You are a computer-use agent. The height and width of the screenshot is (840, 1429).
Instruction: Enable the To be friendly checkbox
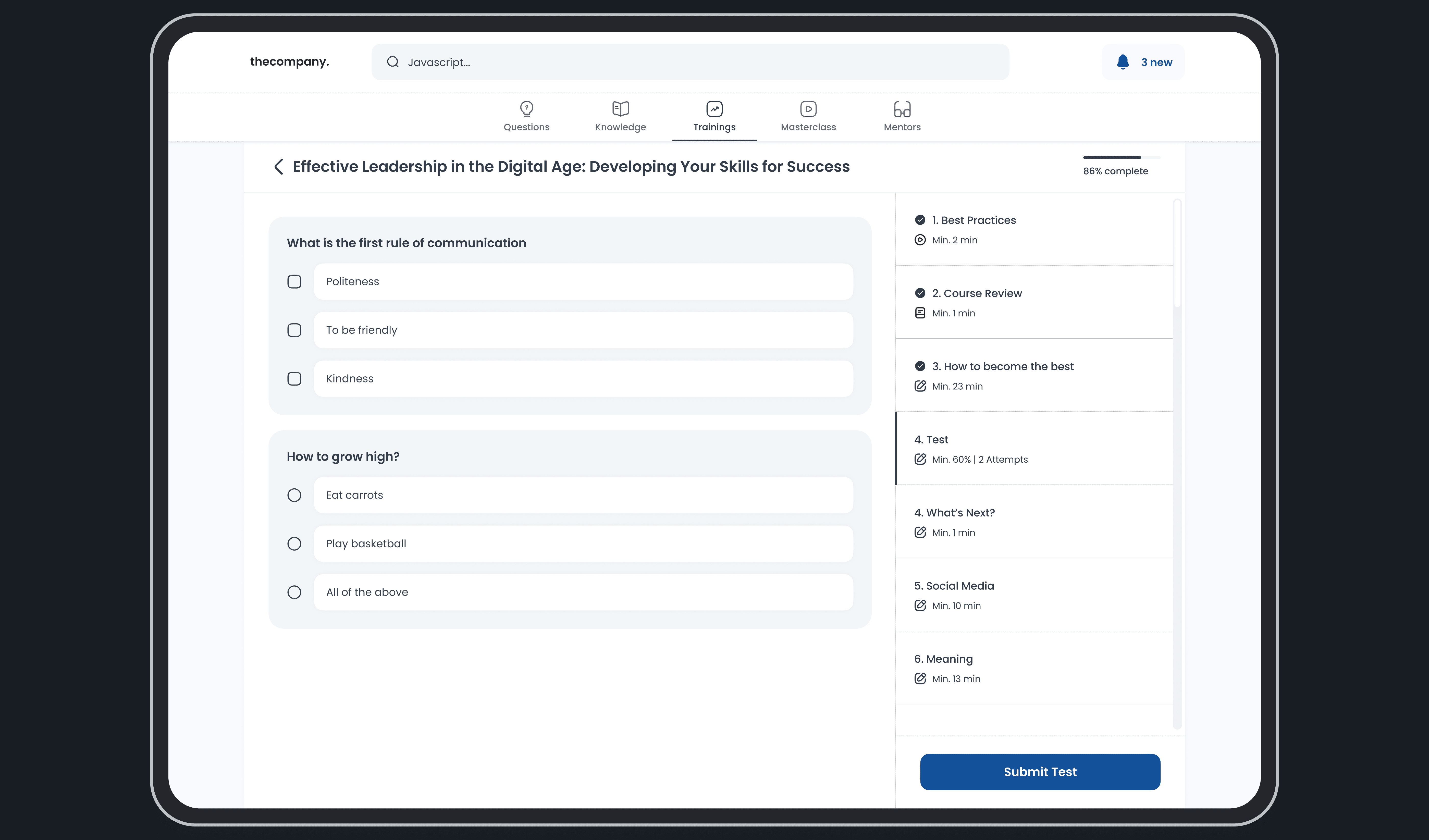click(x=294, y=330)
